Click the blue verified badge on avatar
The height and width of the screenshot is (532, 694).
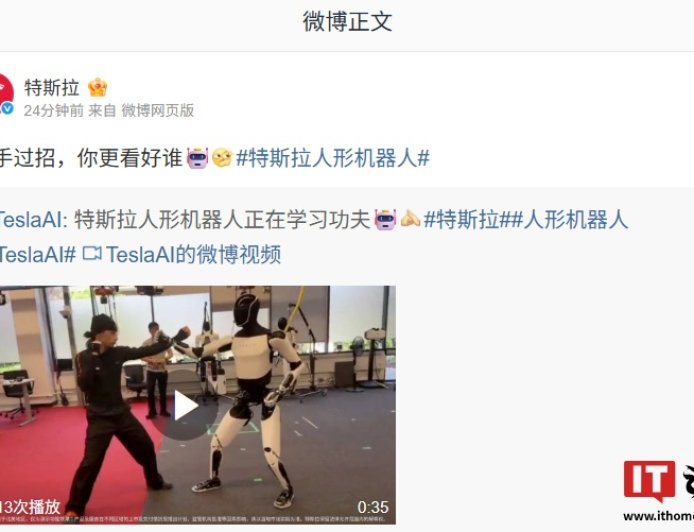[x=8, y=108]
